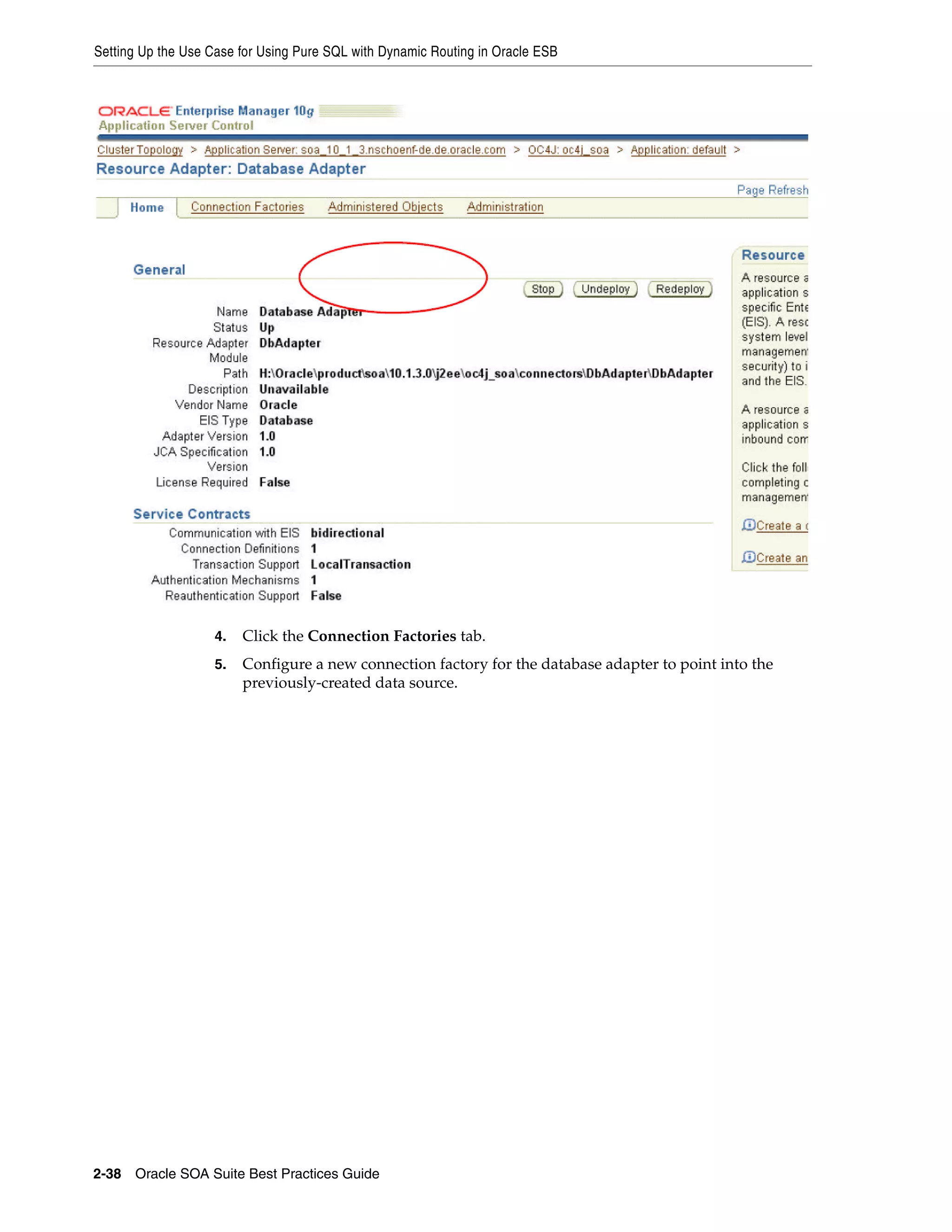
Task: Click the Path value H:\Oracle\product\soa
Action: click(486, 373)
